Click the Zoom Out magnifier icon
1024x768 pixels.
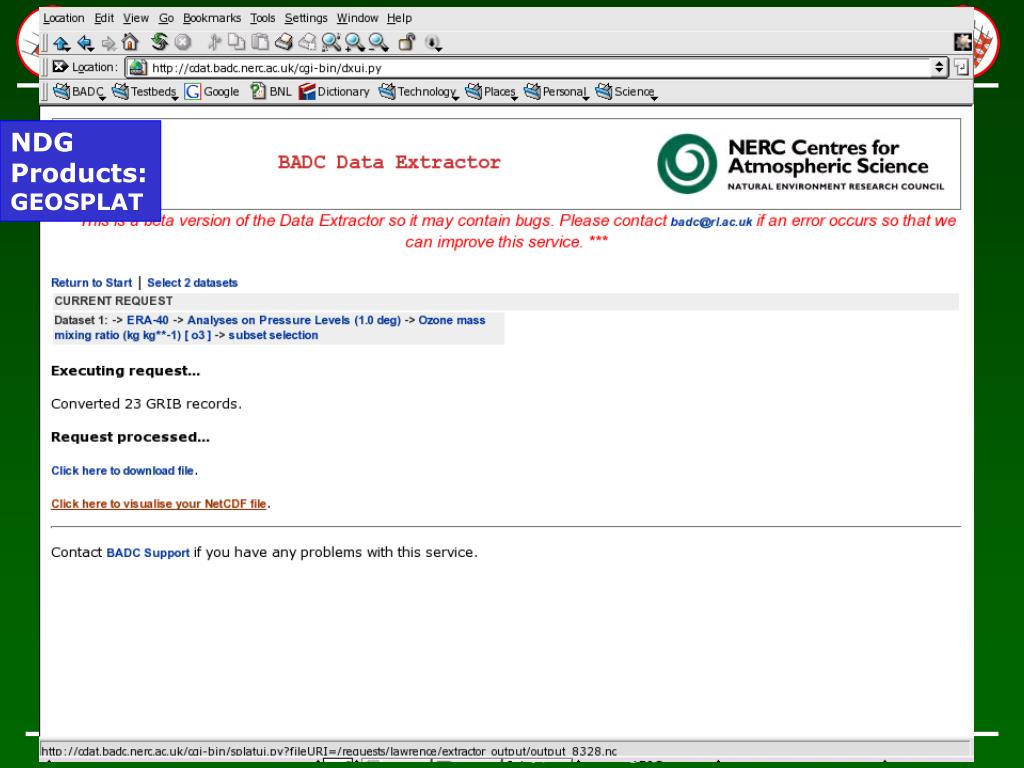click(378, 43)
